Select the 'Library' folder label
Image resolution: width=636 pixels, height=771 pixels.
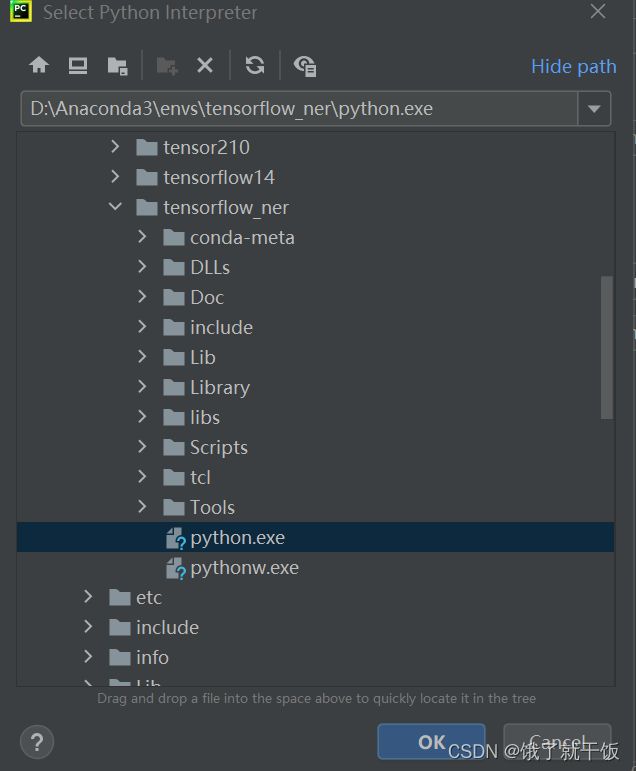(x=220, y=388)
